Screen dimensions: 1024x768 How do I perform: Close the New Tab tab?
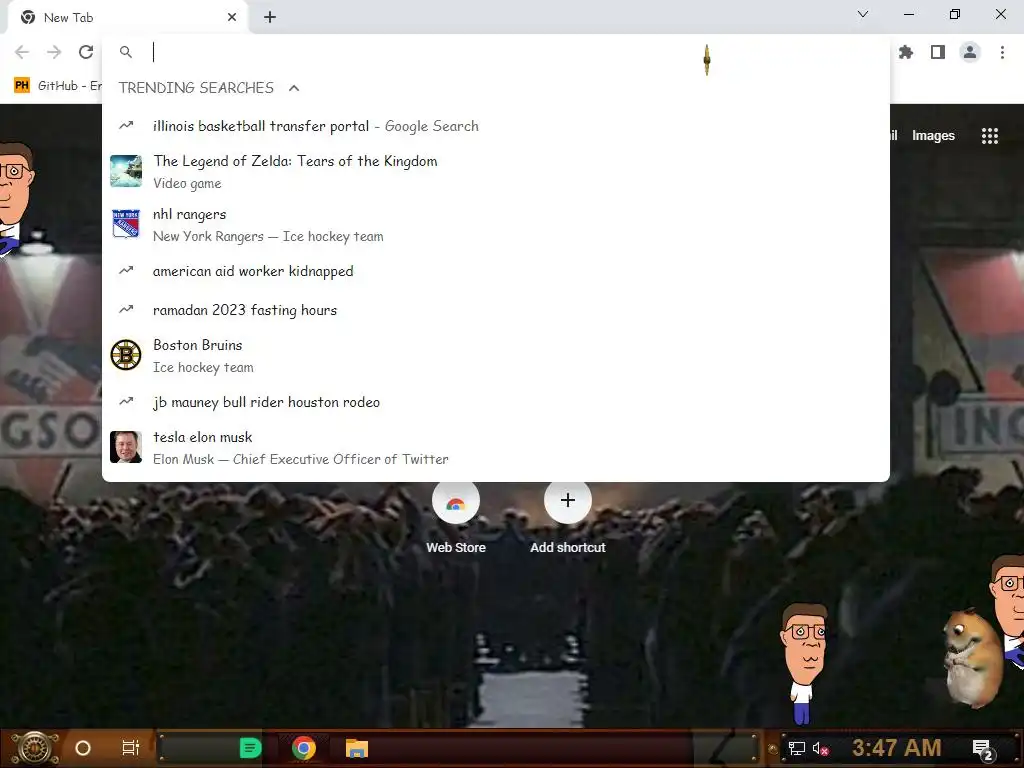pyautogui.click(x=232, y=18)
